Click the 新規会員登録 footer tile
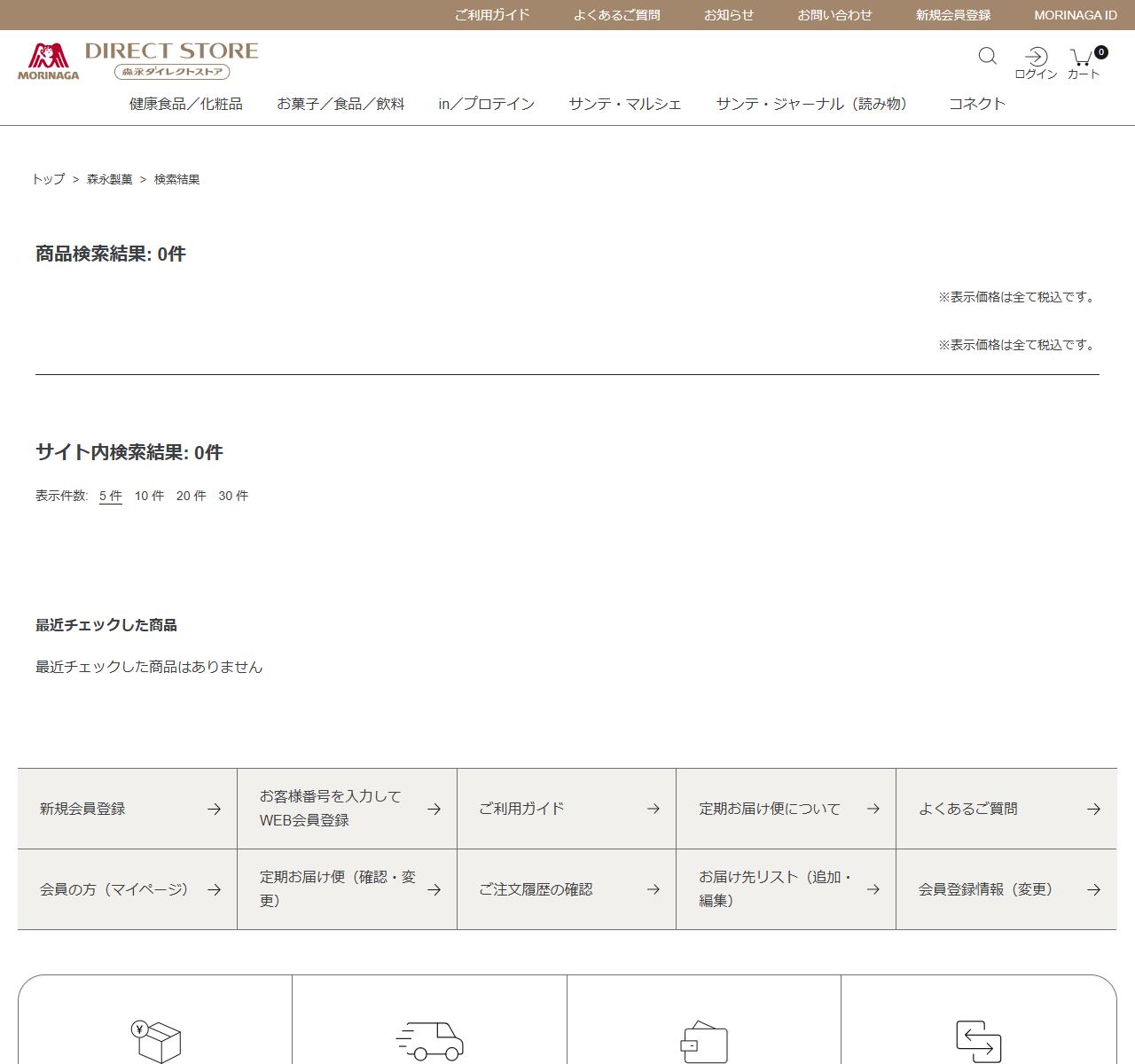Image resolution: width=1135 pixels, height=1064 pixels. 128,809
